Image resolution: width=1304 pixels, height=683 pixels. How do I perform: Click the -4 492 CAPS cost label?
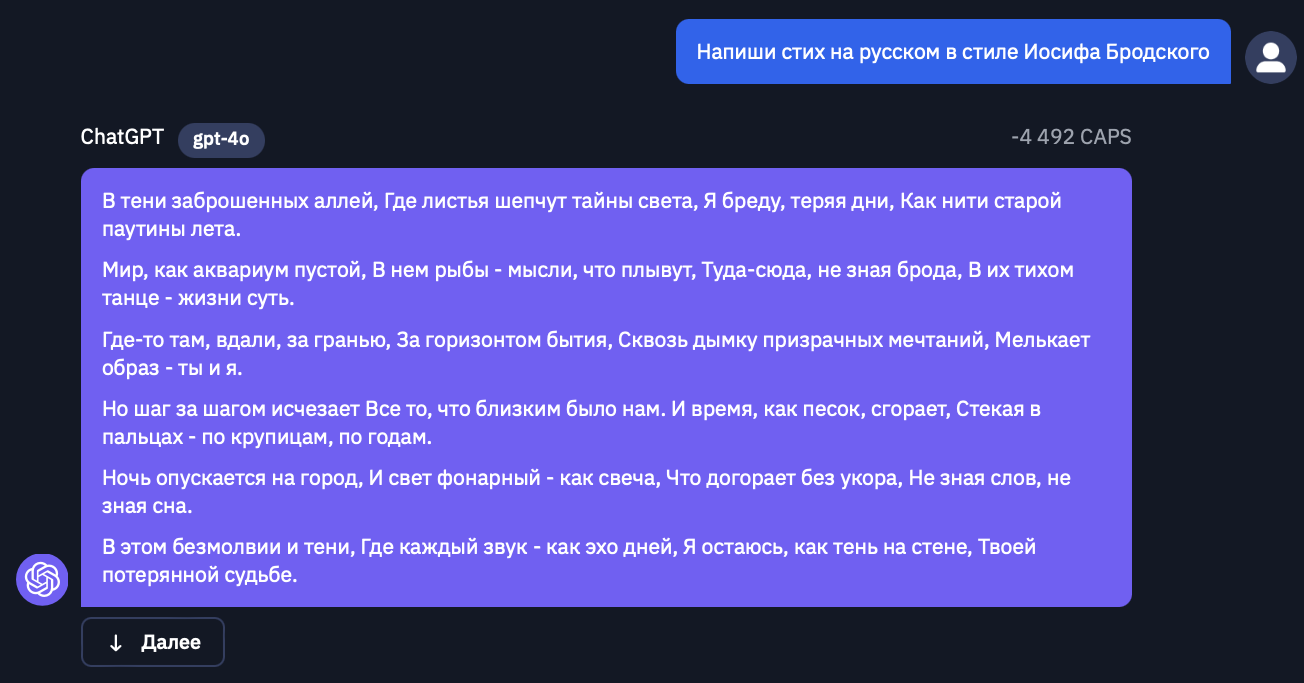tap(1071, 138)
